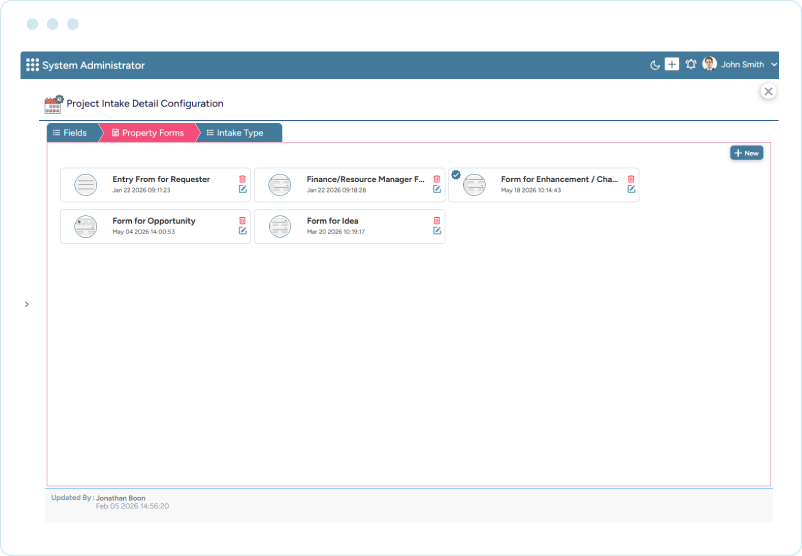Click the plus quick-add icon in header

click(672, 64)
